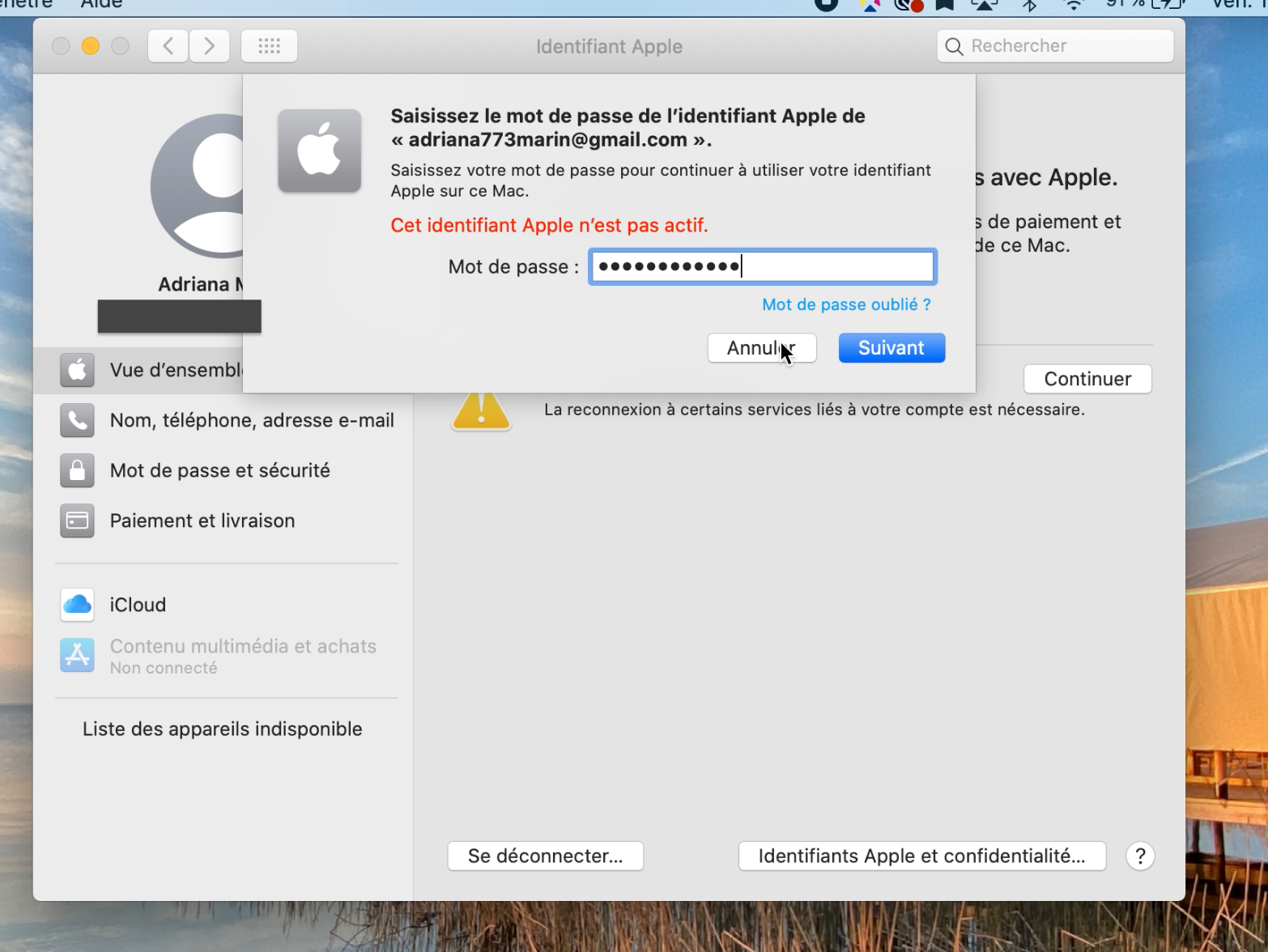Click the red error 'Cet identifiant Apple n'est pas actif.'

(549, 225)
